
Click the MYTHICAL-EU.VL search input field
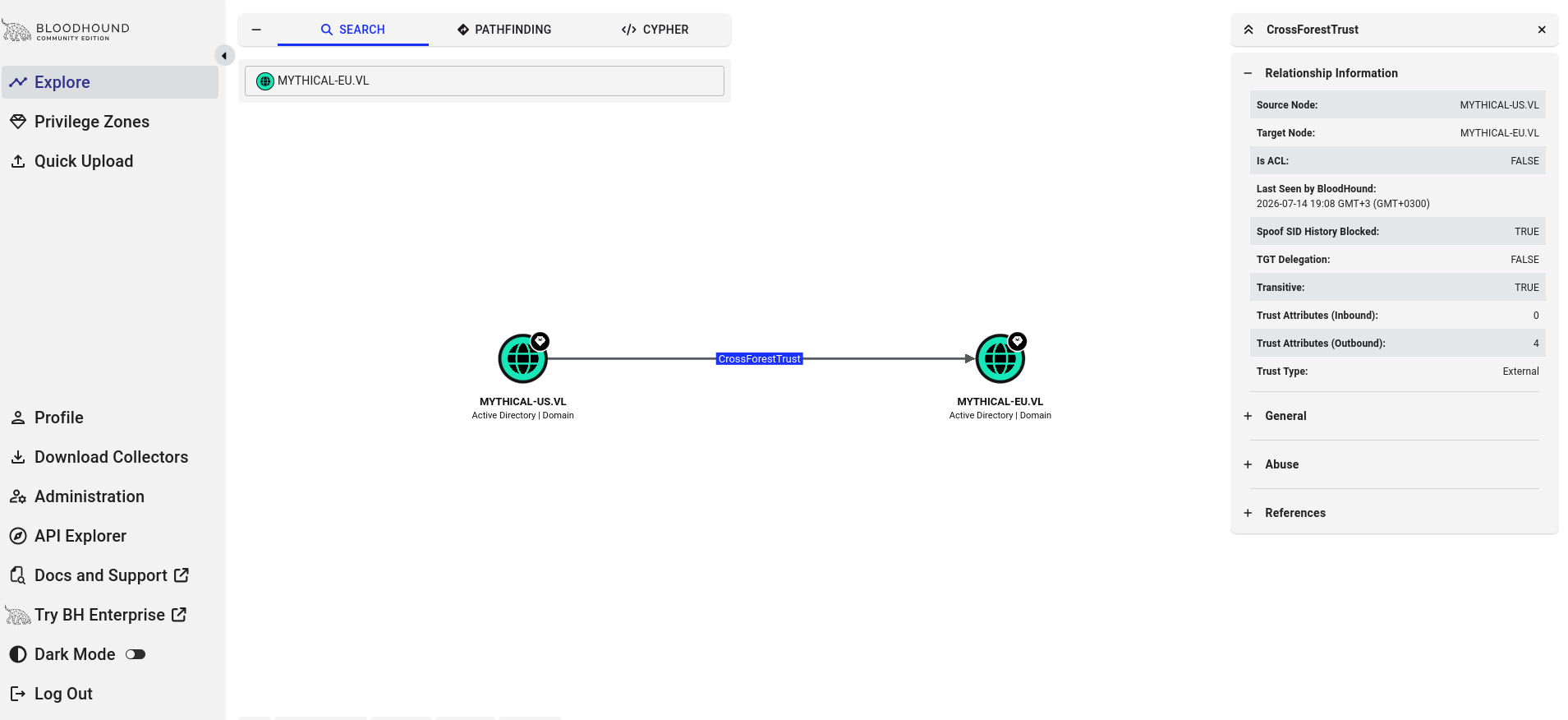(485, 81)
